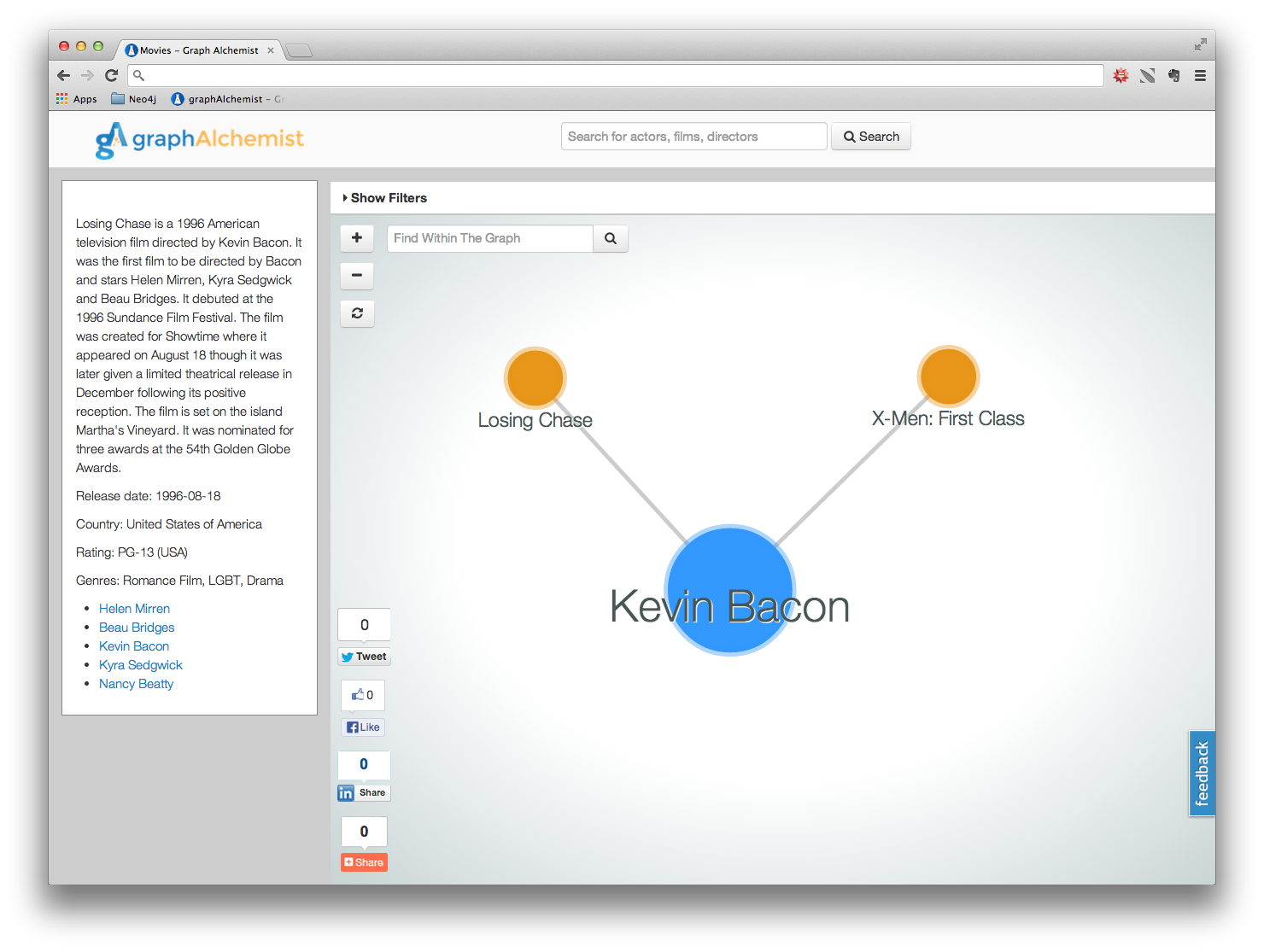The width and height of the screenshot is (1264, 952).
Task: Zoom in with the plus button
Action: pyautogui.click(x=357, y=238)
